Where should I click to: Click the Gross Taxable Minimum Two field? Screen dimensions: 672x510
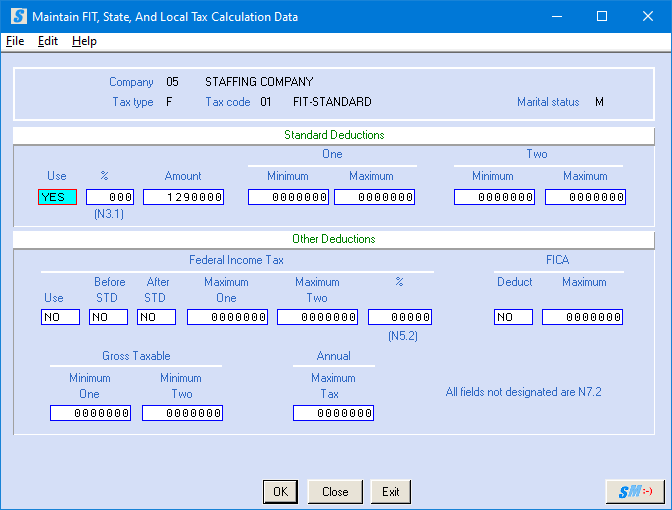(x=183, y=413)
